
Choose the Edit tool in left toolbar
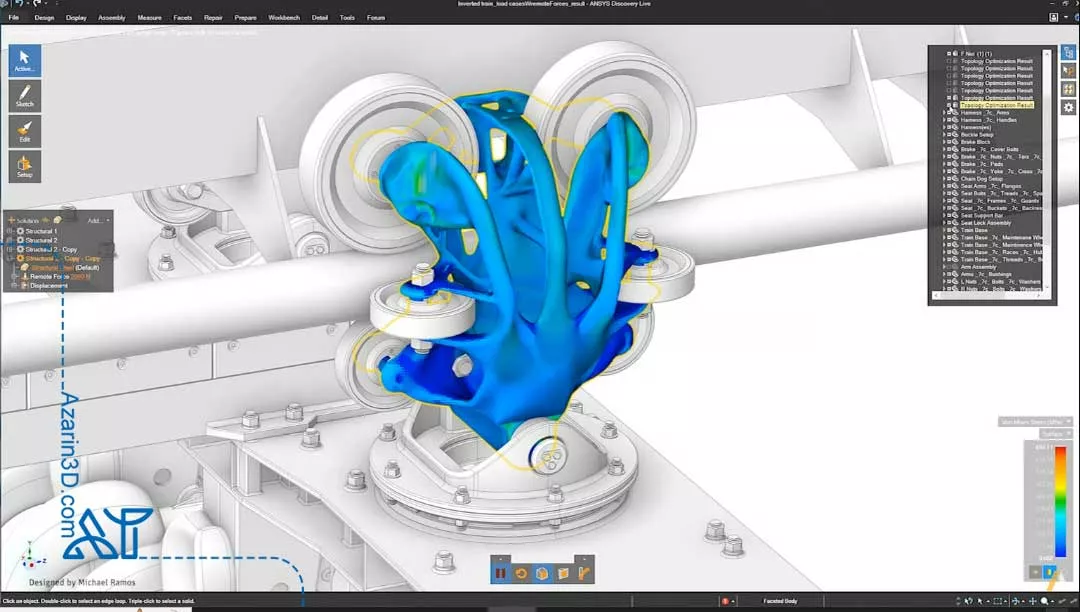point(25,131)
